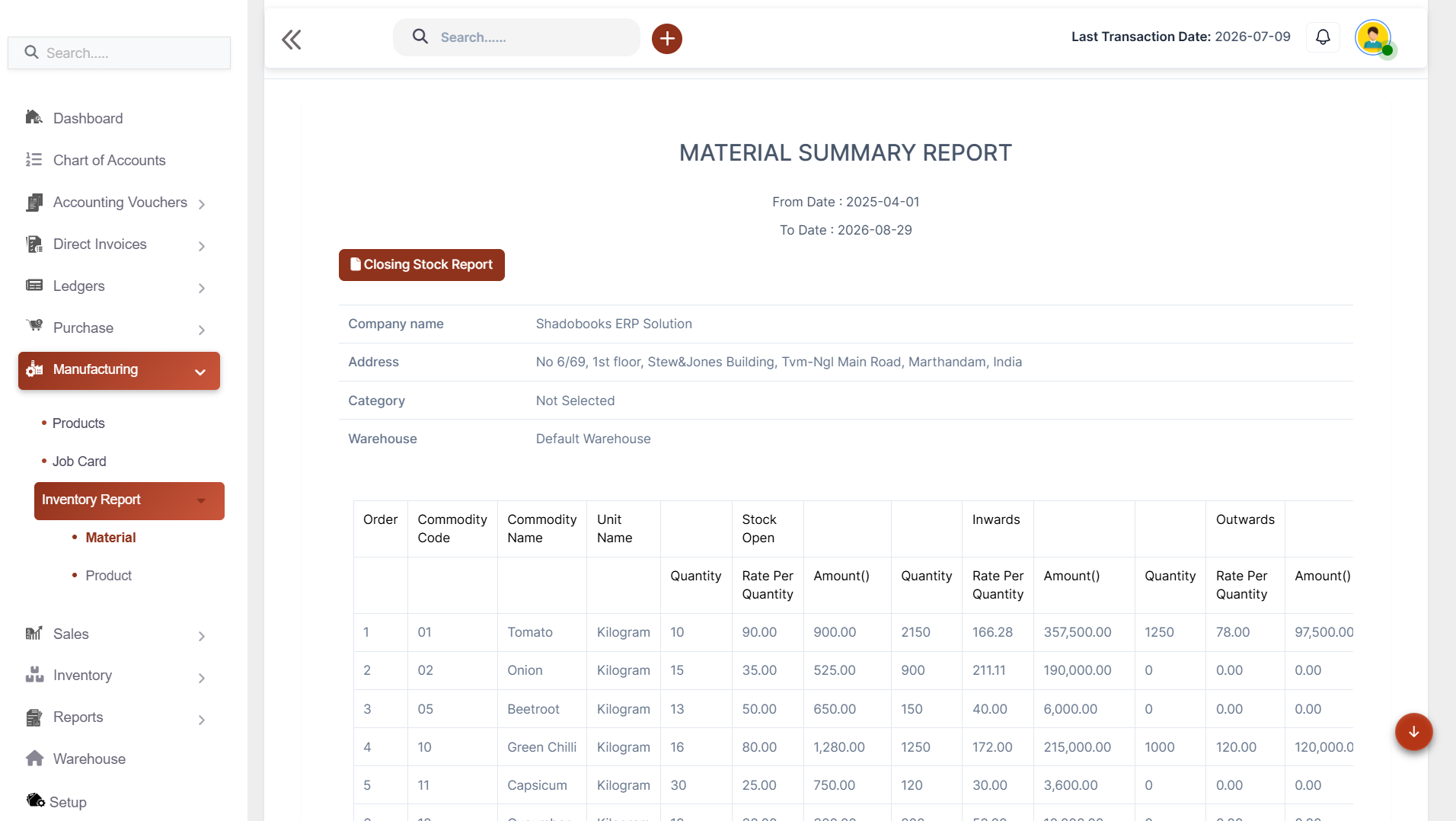
Task: Click the Manufacturing factory icon
Action: click(x=34, y=369)
